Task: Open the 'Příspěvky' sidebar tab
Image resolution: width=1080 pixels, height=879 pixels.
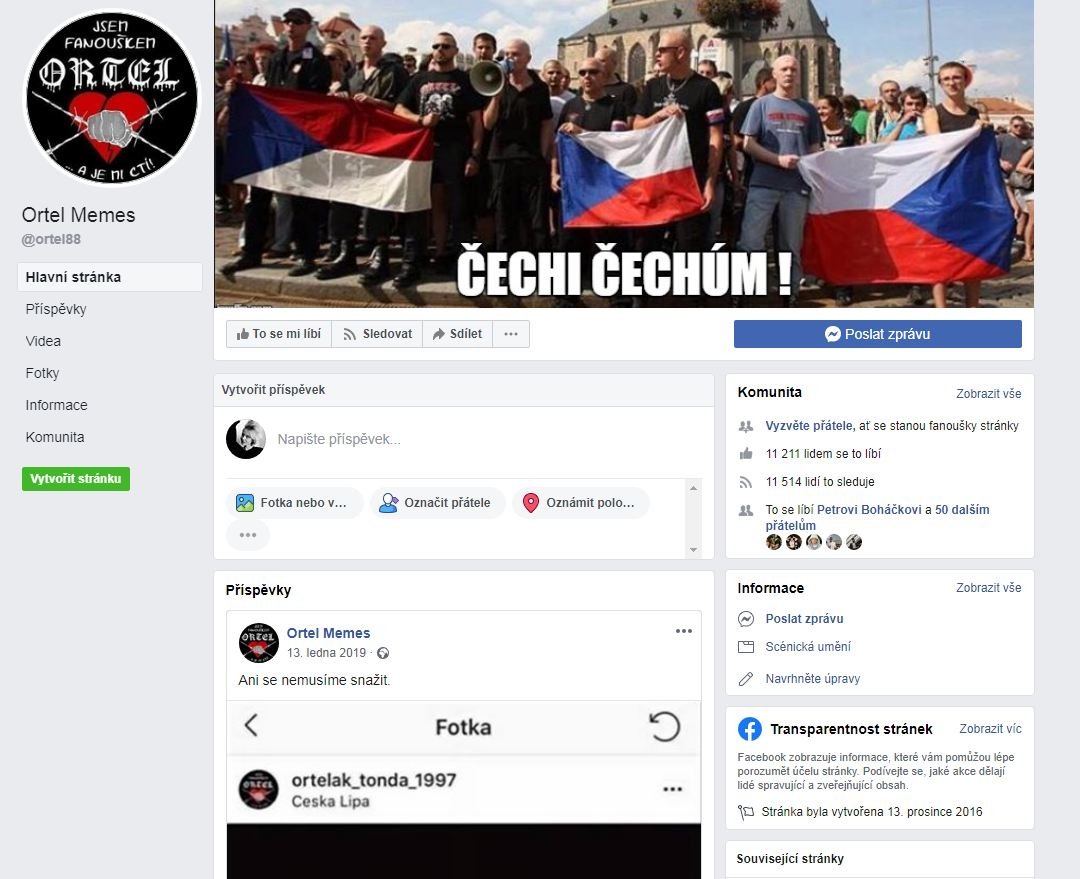Action: coord(56,309)
